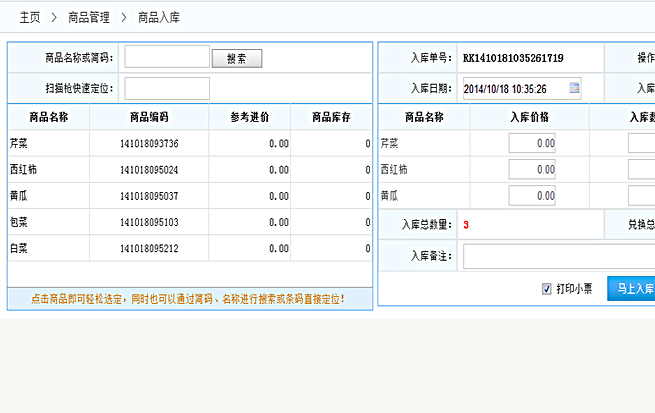The width and height of the screenshot is (655, 413).
Task: Click the 参考进价 column header
Action: point(250,117)
